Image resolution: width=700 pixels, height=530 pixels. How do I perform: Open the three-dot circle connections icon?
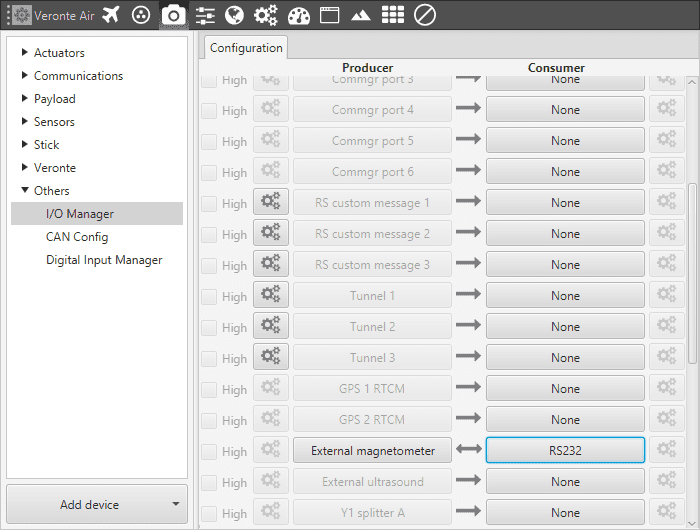click(141, 15)
